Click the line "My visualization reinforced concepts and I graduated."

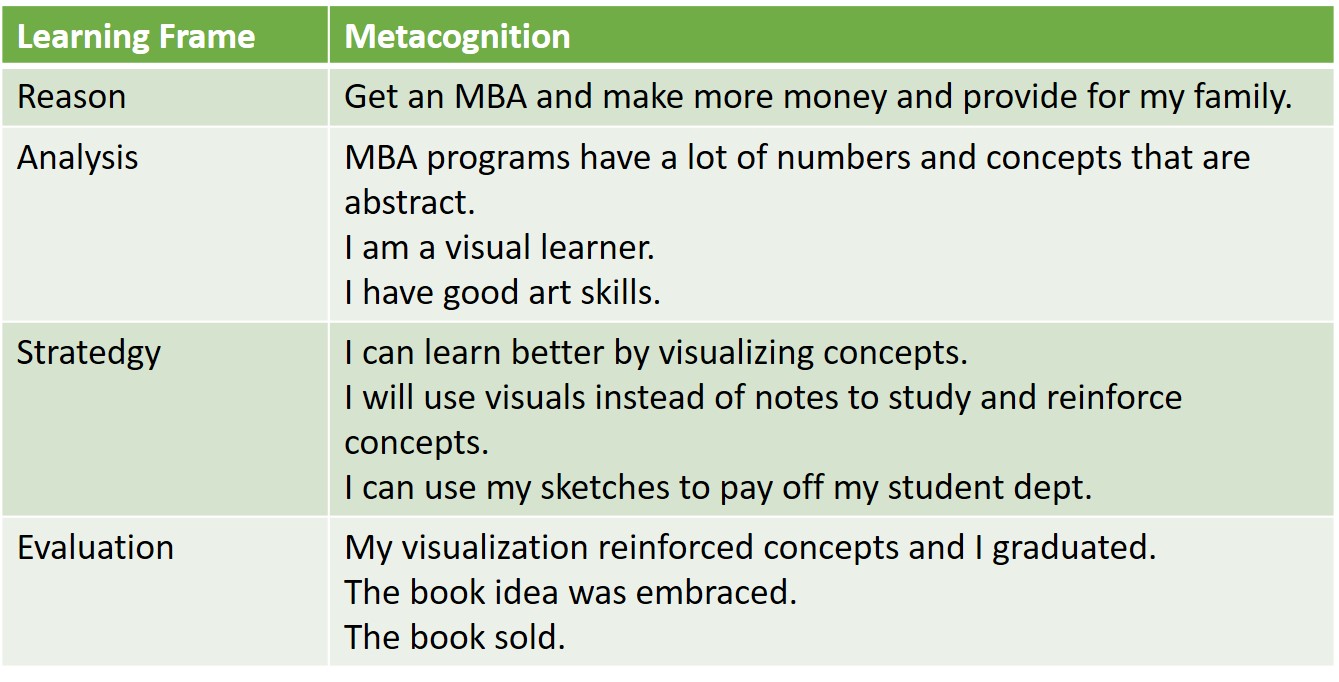pyautogui.click(x=750, y=548)
